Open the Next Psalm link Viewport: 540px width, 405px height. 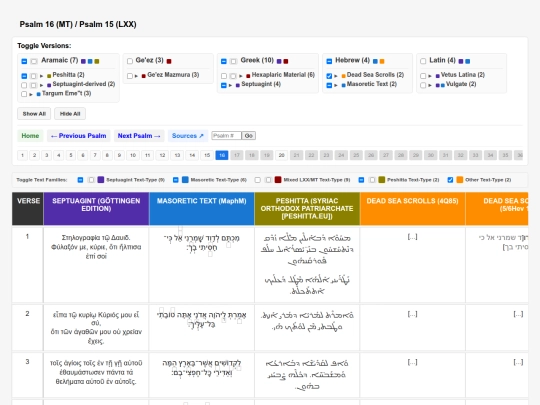pos(139,136)
